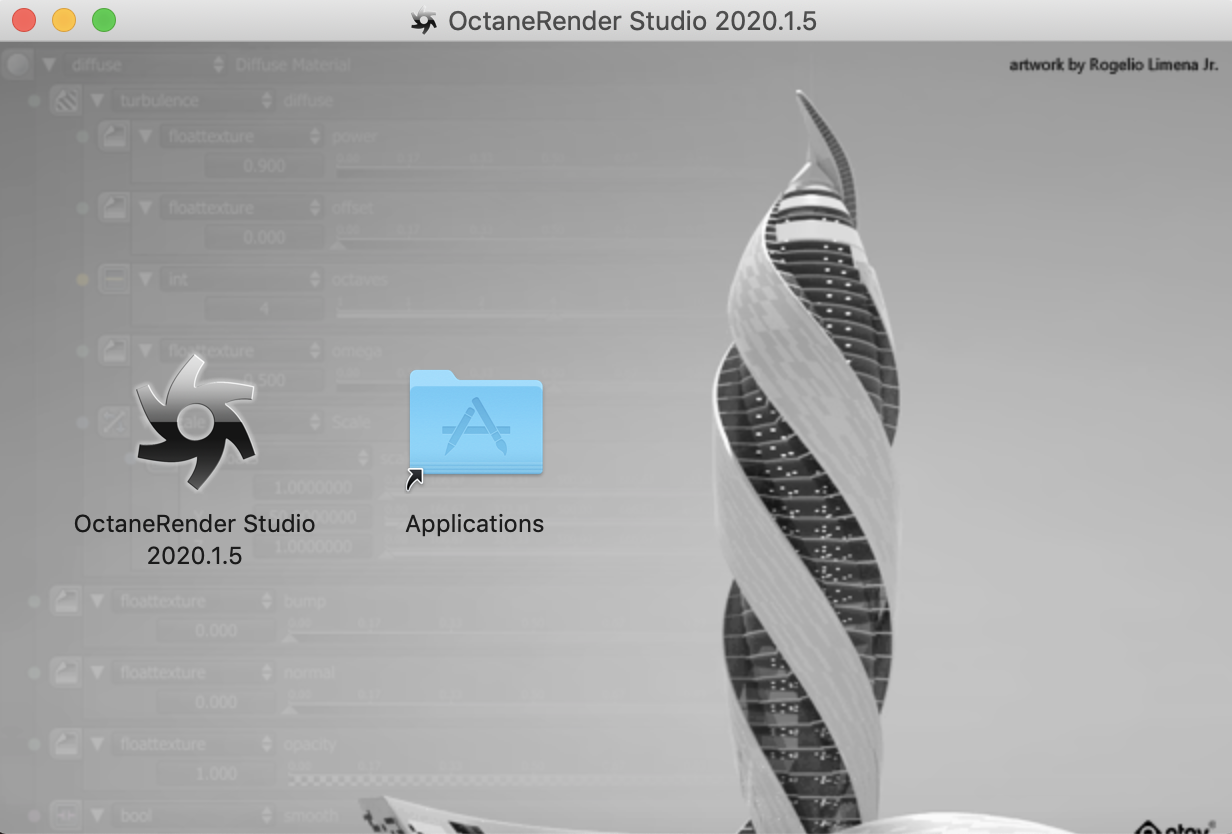Click the window title text "OctaneRender Studio 2020.1.5"

click(632, 21)
